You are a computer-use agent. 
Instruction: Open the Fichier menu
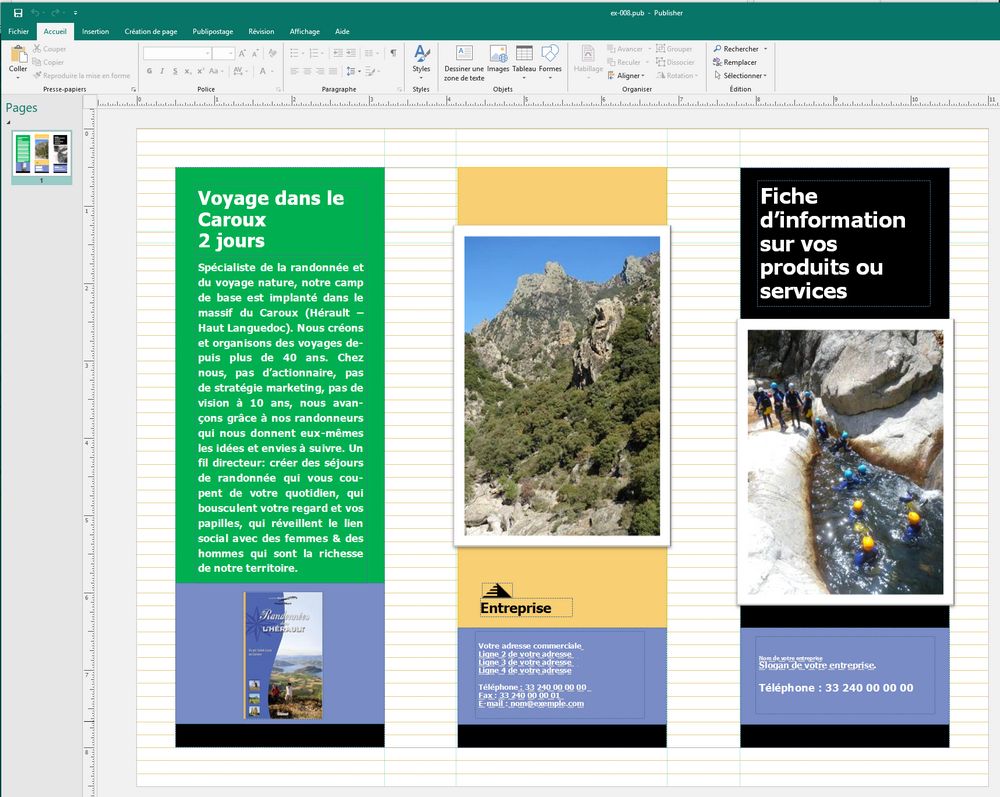(x=18, y=31)
